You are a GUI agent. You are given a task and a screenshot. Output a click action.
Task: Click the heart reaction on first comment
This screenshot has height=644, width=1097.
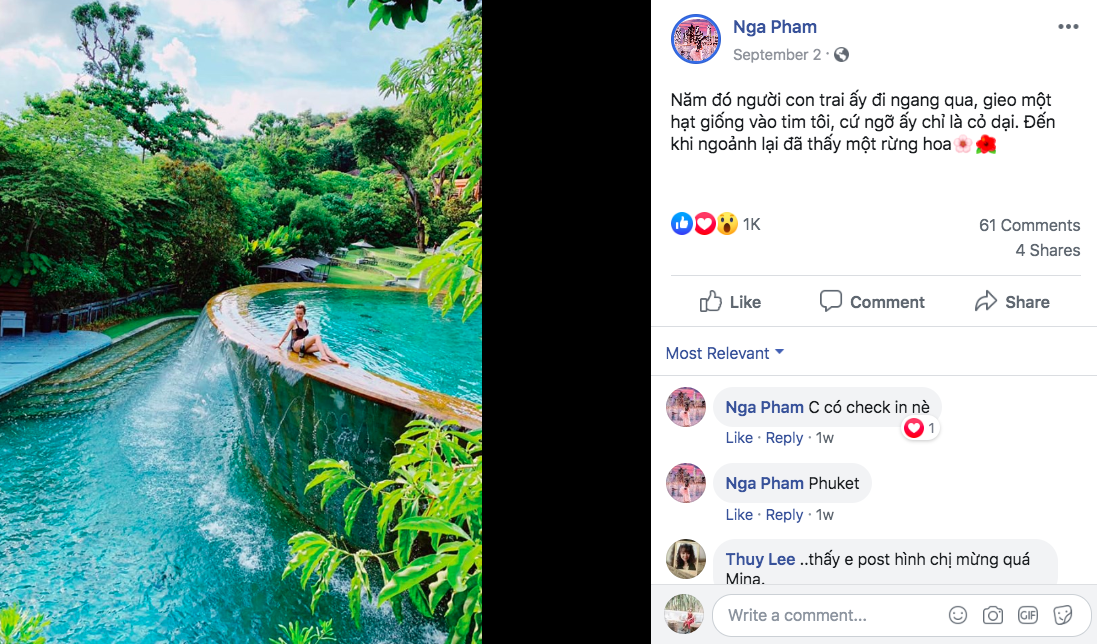coord(914,428)
